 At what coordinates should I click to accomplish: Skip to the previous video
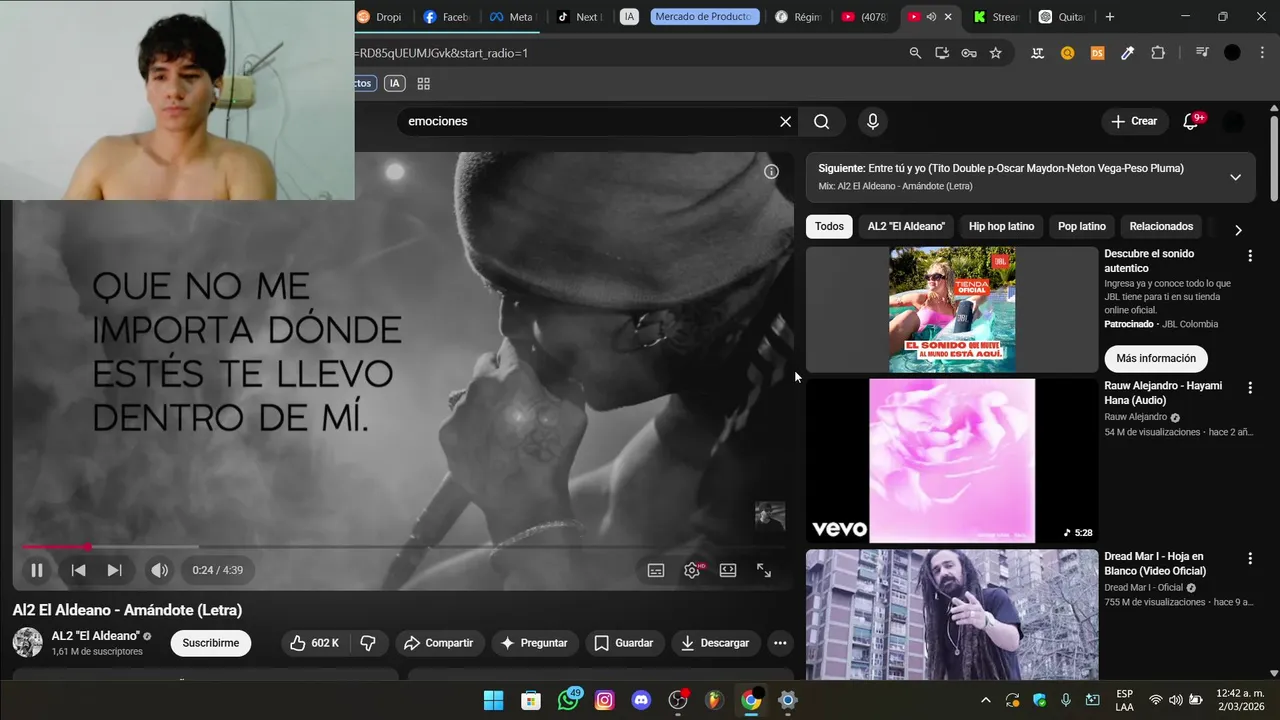78,570
